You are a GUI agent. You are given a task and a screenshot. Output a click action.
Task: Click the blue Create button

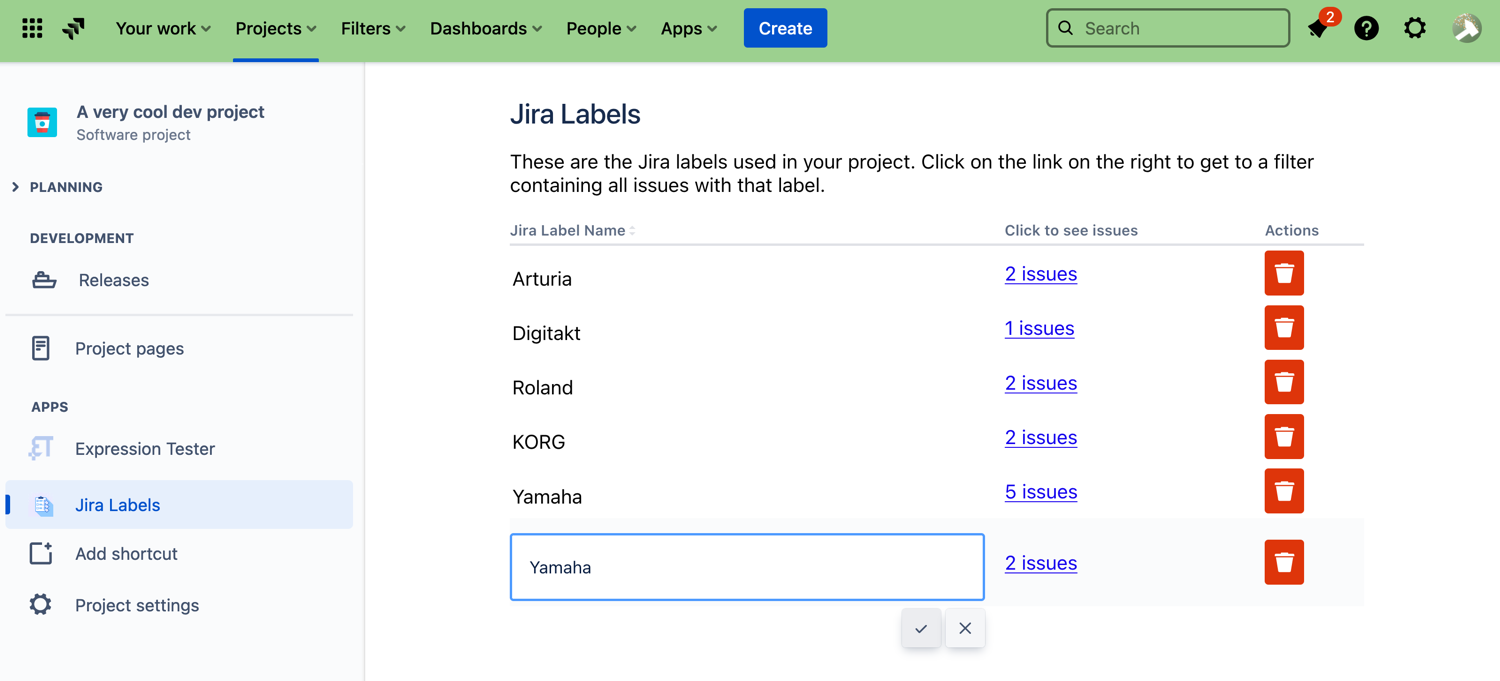[785, 28]
